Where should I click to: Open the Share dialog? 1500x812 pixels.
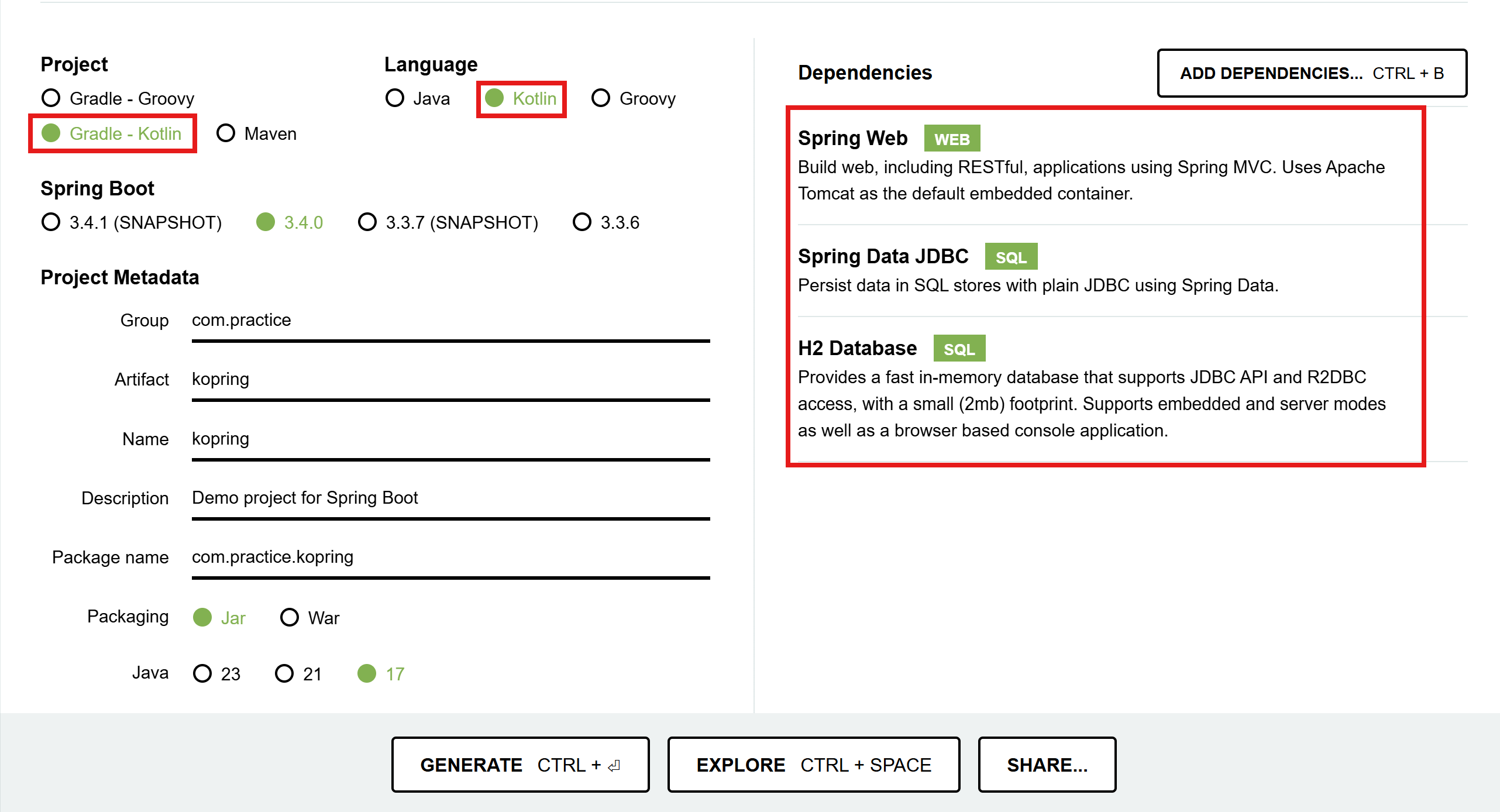click(x=1047, y=765)
